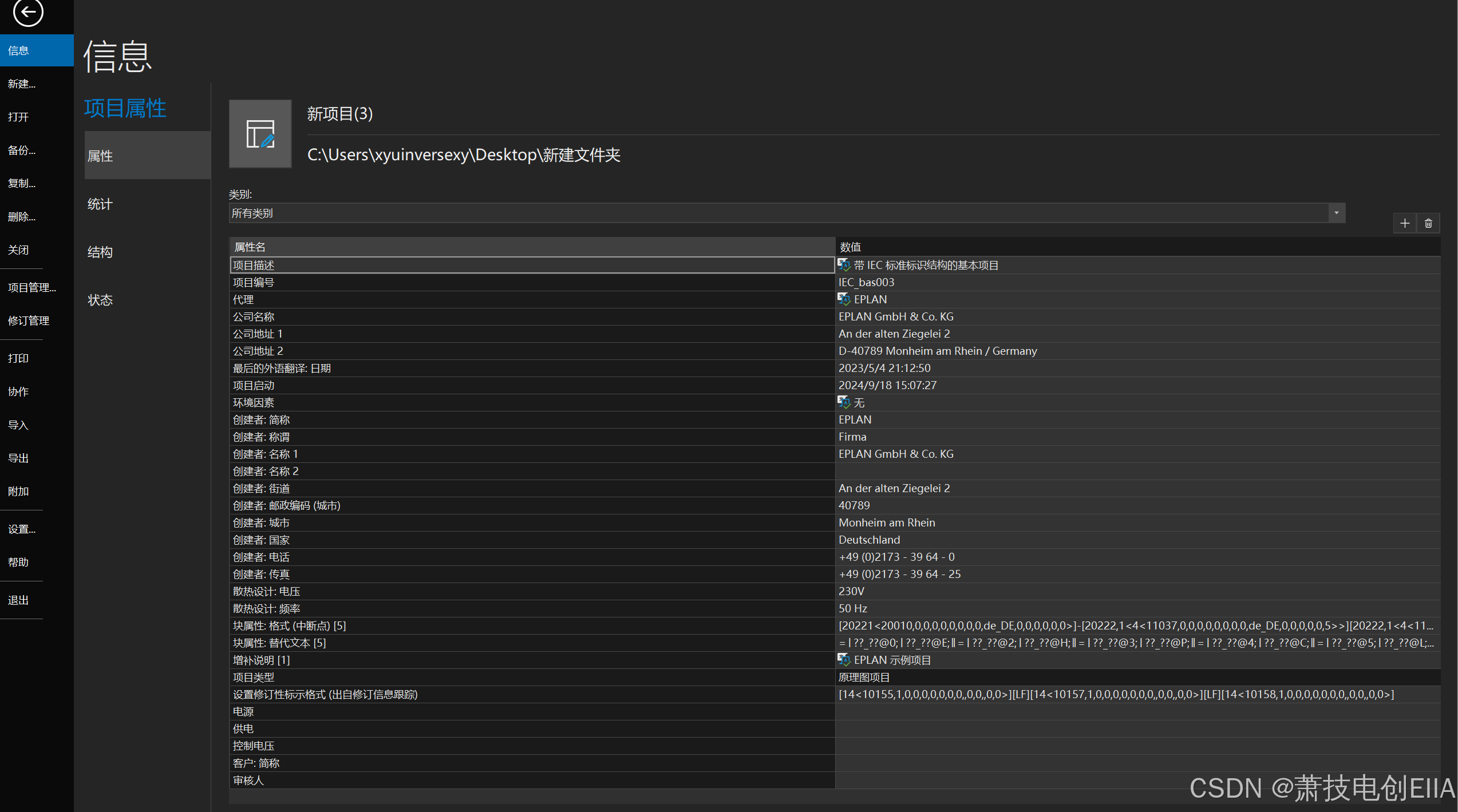Select 打印 in the left menu
1458x812 pixels.
click(18, 359)
